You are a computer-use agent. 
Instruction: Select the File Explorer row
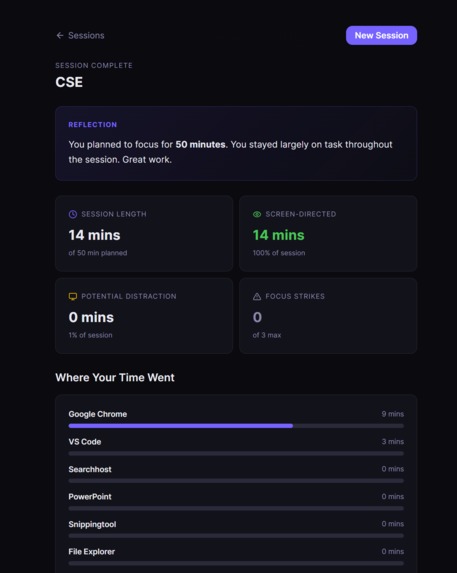point(236,557)
